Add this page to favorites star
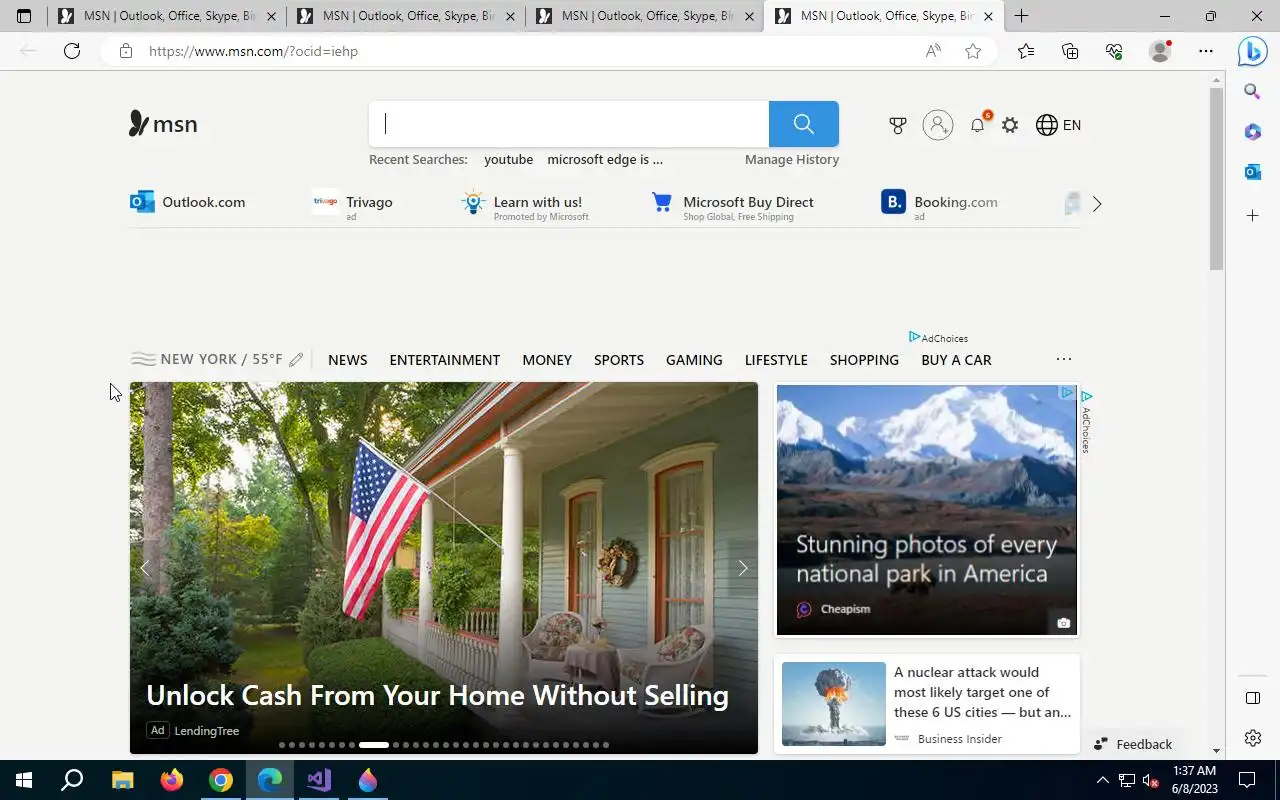Screen dimensions: 1280x800 pos(973,51)
